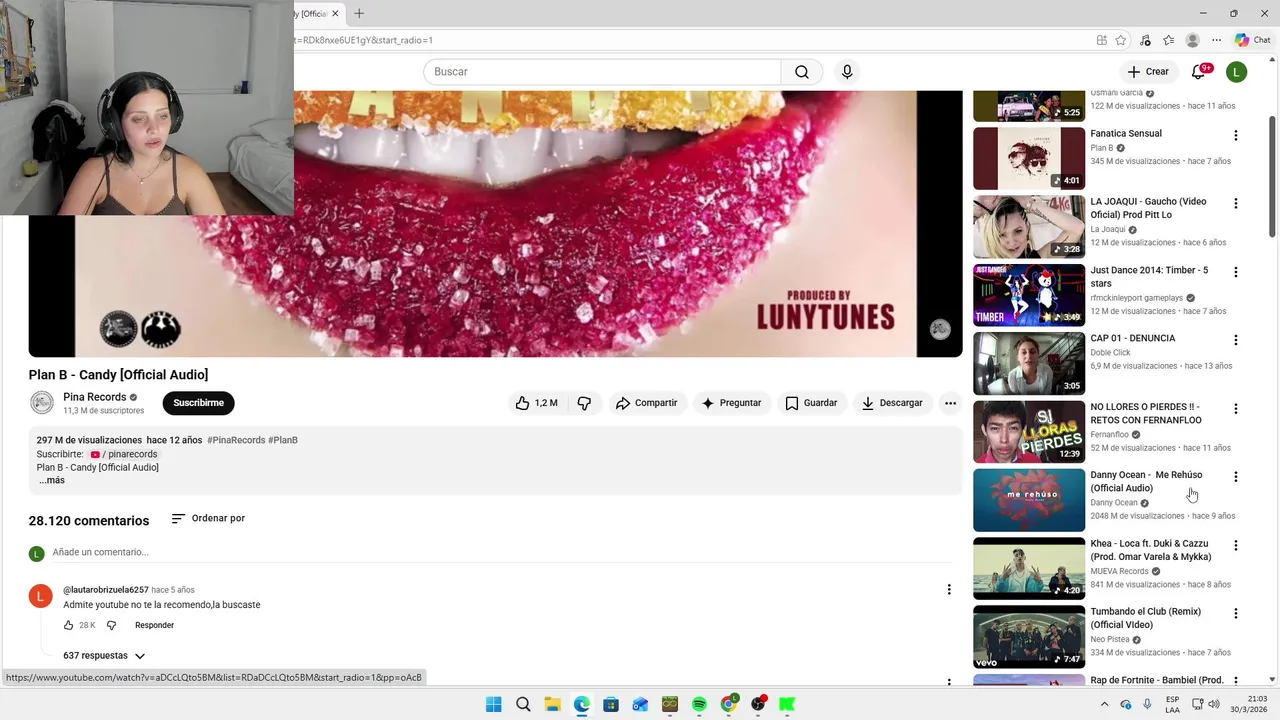Subscribe with the Suscribirme button
Screen dimensions: 1280x720
198,403
